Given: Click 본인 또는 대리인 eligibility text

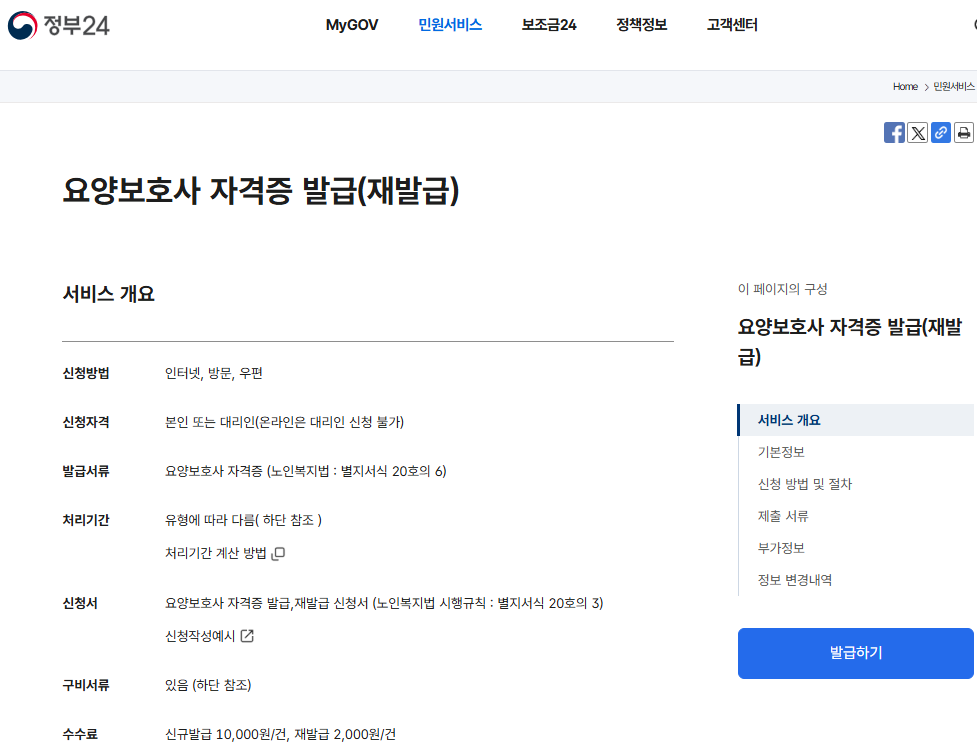Looking at the screenshot, I should [x=284, y=423].
